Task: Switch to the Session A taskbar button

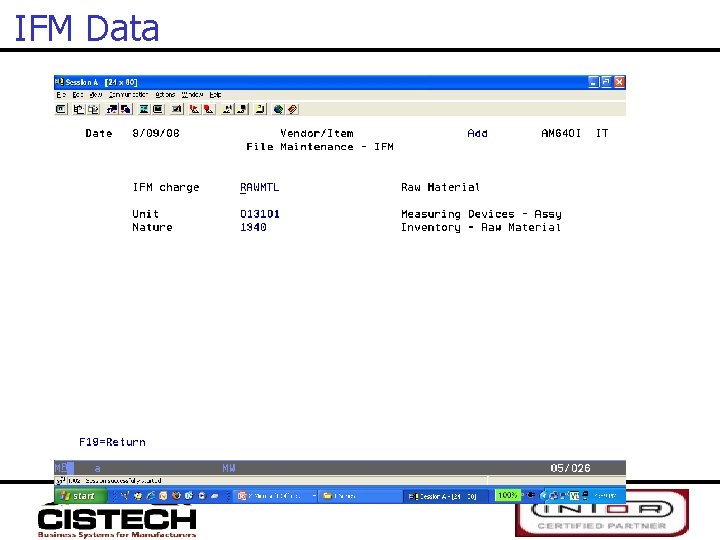Action: (443, 496)
